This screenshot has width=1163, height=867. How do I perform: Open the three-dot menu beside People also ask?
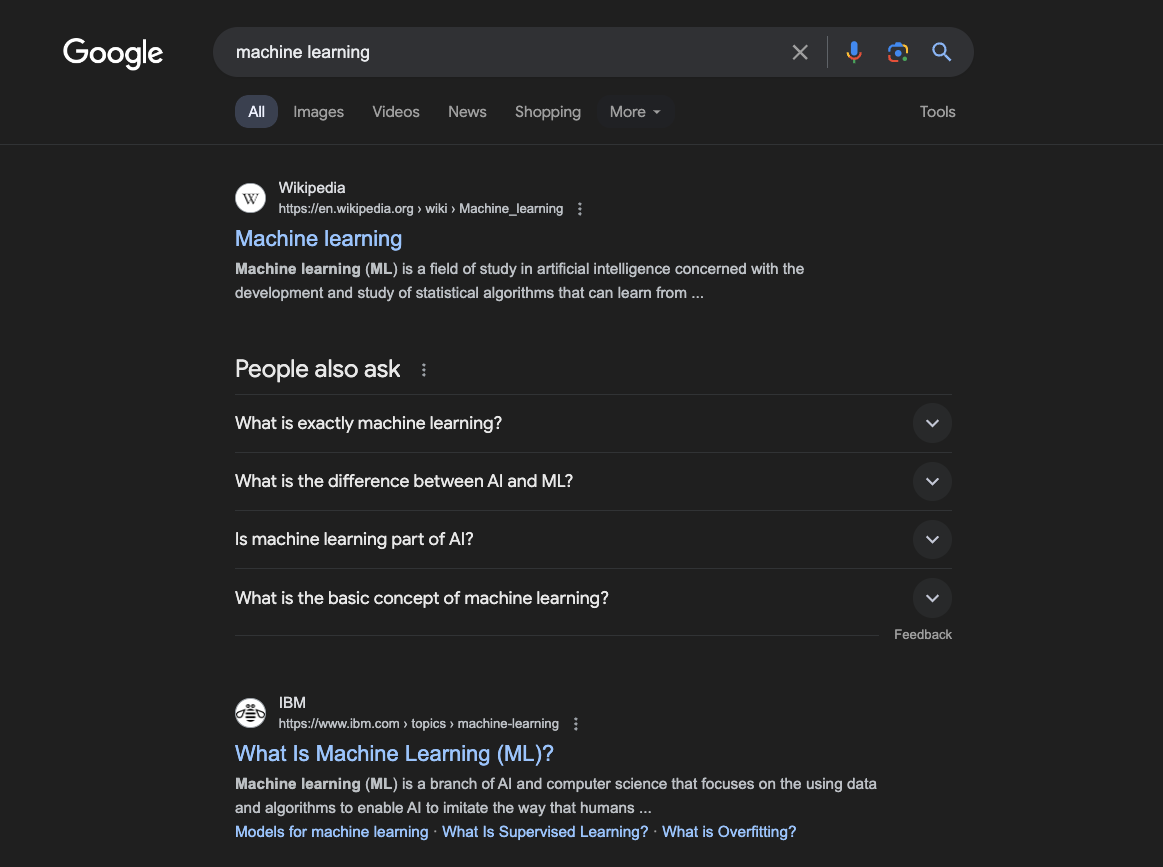424,369
